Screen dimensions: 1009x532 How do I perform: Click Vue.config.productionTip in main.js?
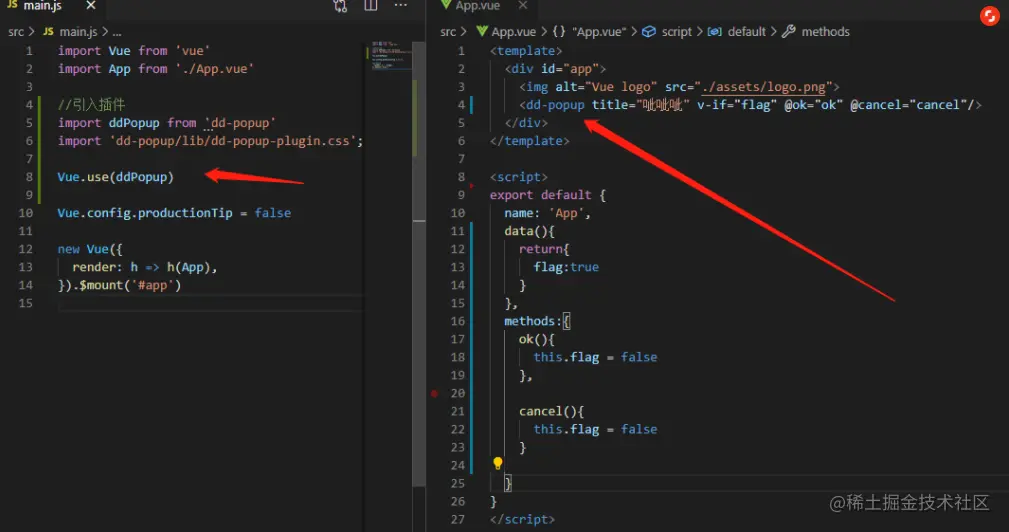click(x=145, y=213)
